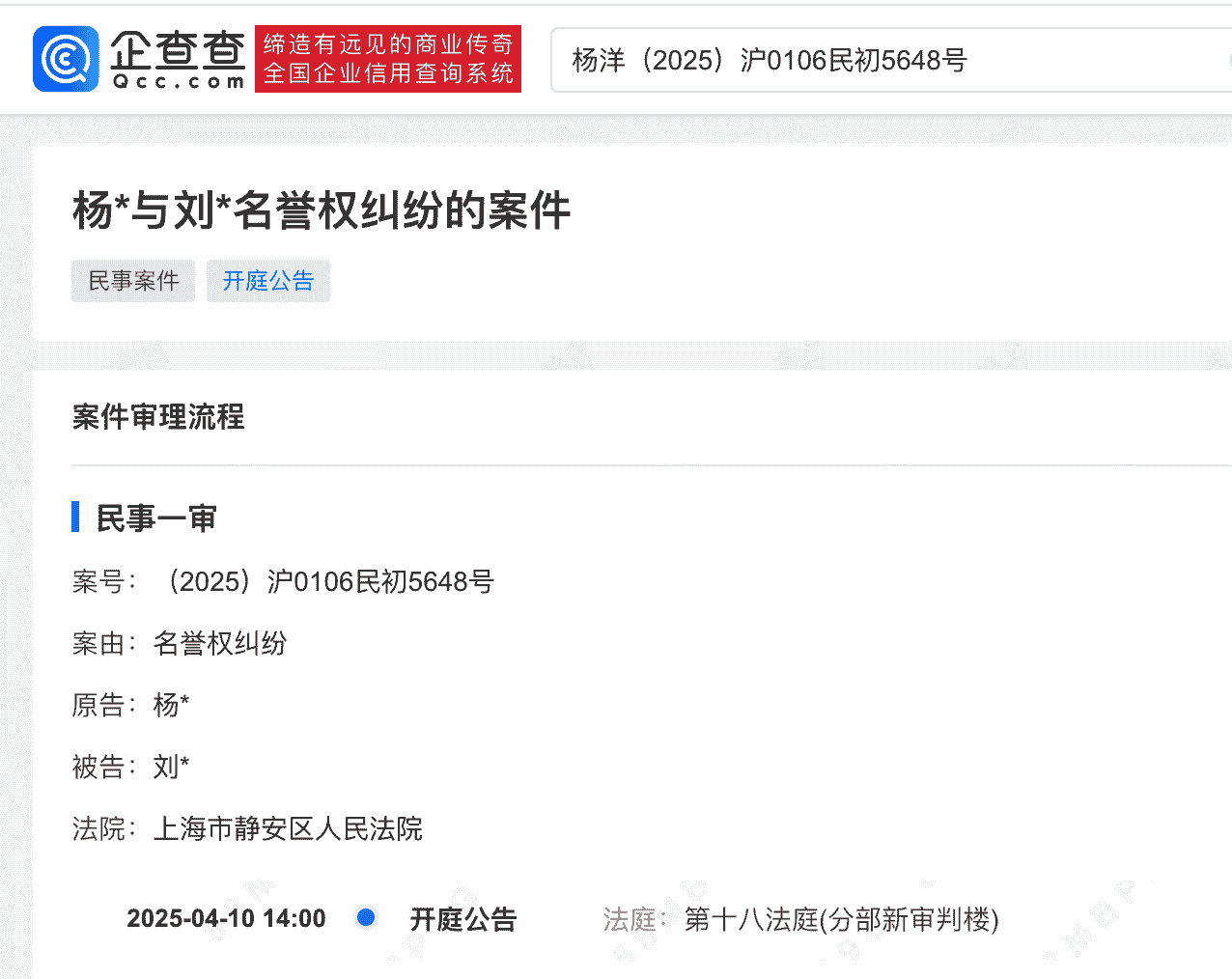Click the court name 上海市静安区人民法院

(289, 829)
